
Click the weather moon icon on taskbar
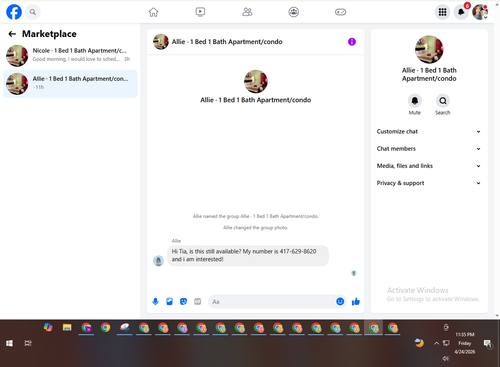pos(419,343)
